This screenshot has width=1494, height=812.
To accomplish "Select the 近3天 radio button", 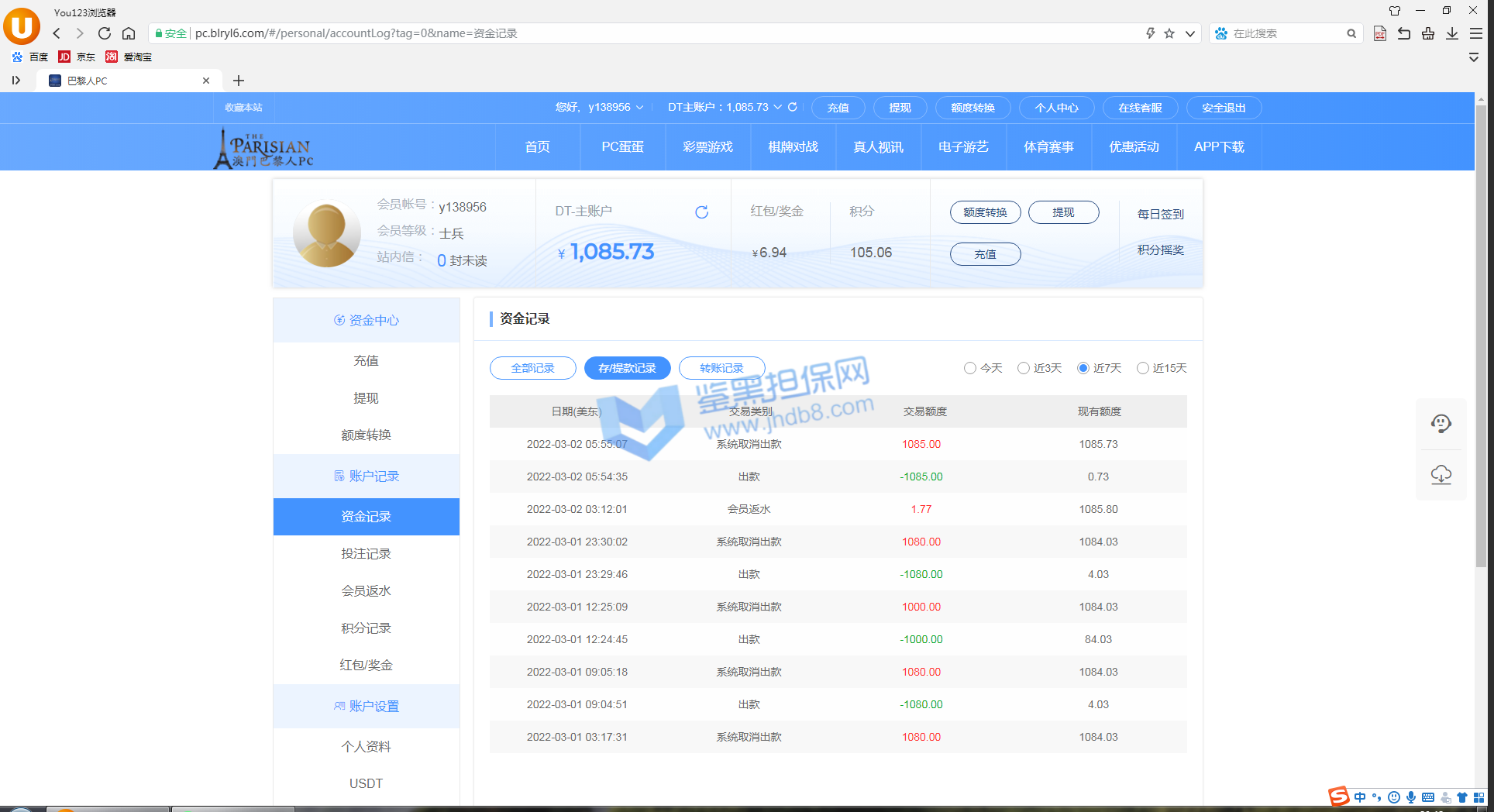I will 1024,368.
